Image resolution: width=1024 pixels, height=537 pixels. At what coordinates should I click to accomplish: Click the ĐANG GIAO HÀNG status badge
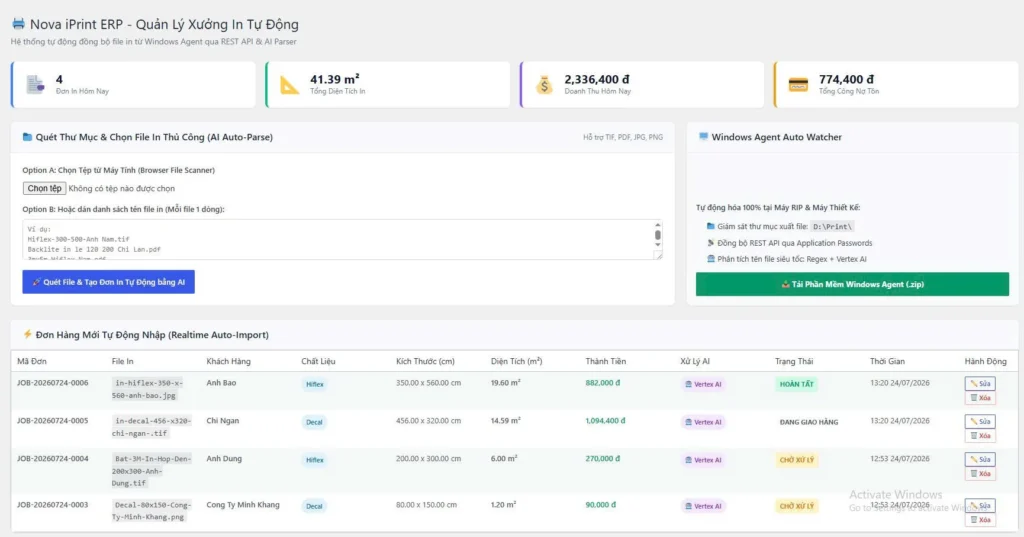[x=808, y=422]
